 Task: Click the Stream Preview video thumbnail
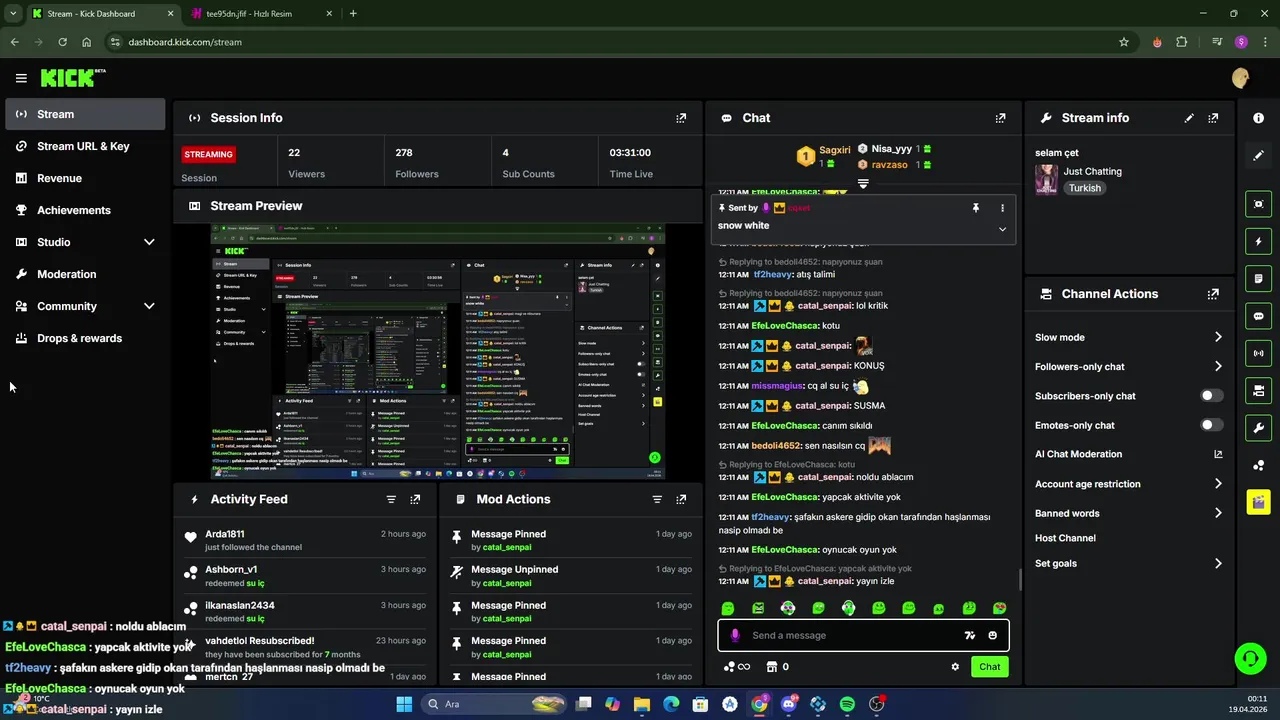437,351
